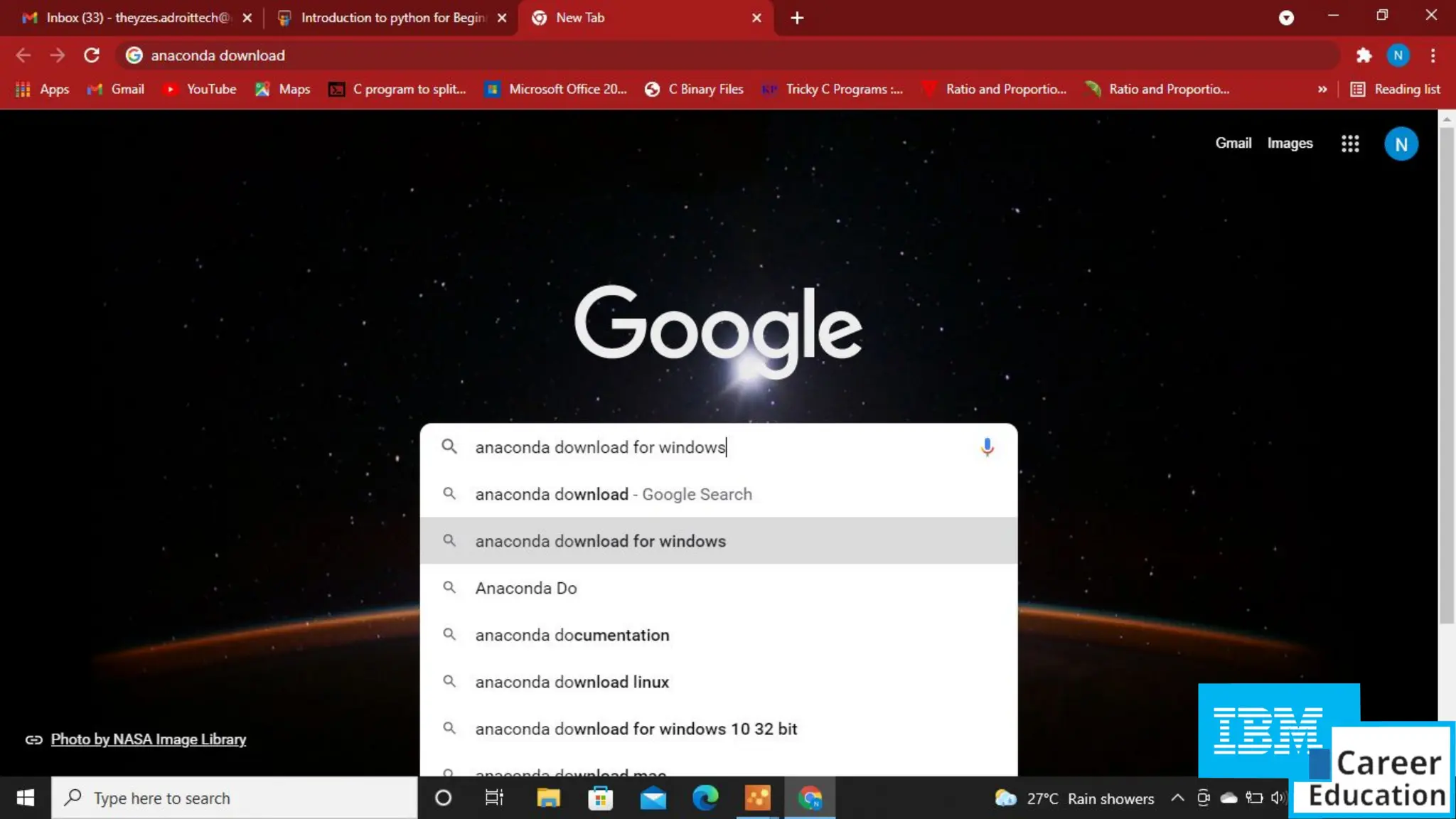Expand the hidden bookmarks chevron
Image resolution: width=1456 pixels, height=819 pixels.
click(x=1322, y=89)
